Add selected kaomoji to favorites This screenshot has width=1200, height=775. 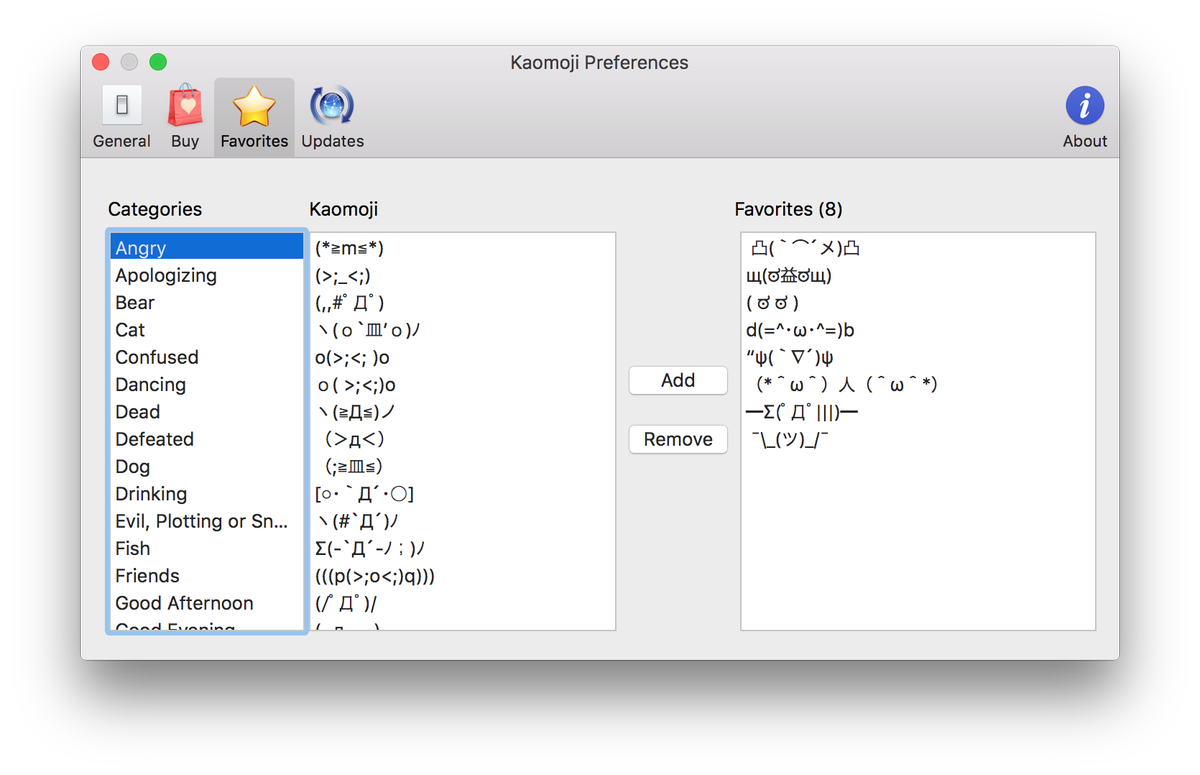(678, 380)
